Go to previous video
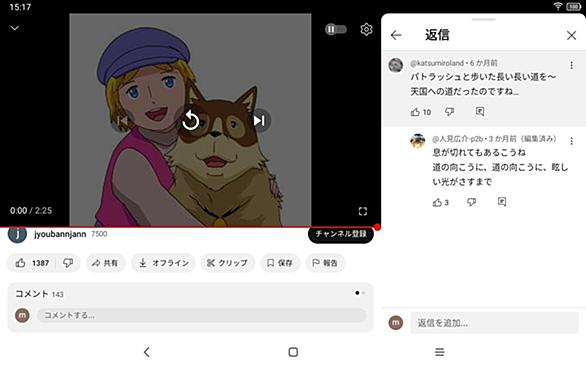The height and width of the screenshot is (366, 586). [122, 120]
